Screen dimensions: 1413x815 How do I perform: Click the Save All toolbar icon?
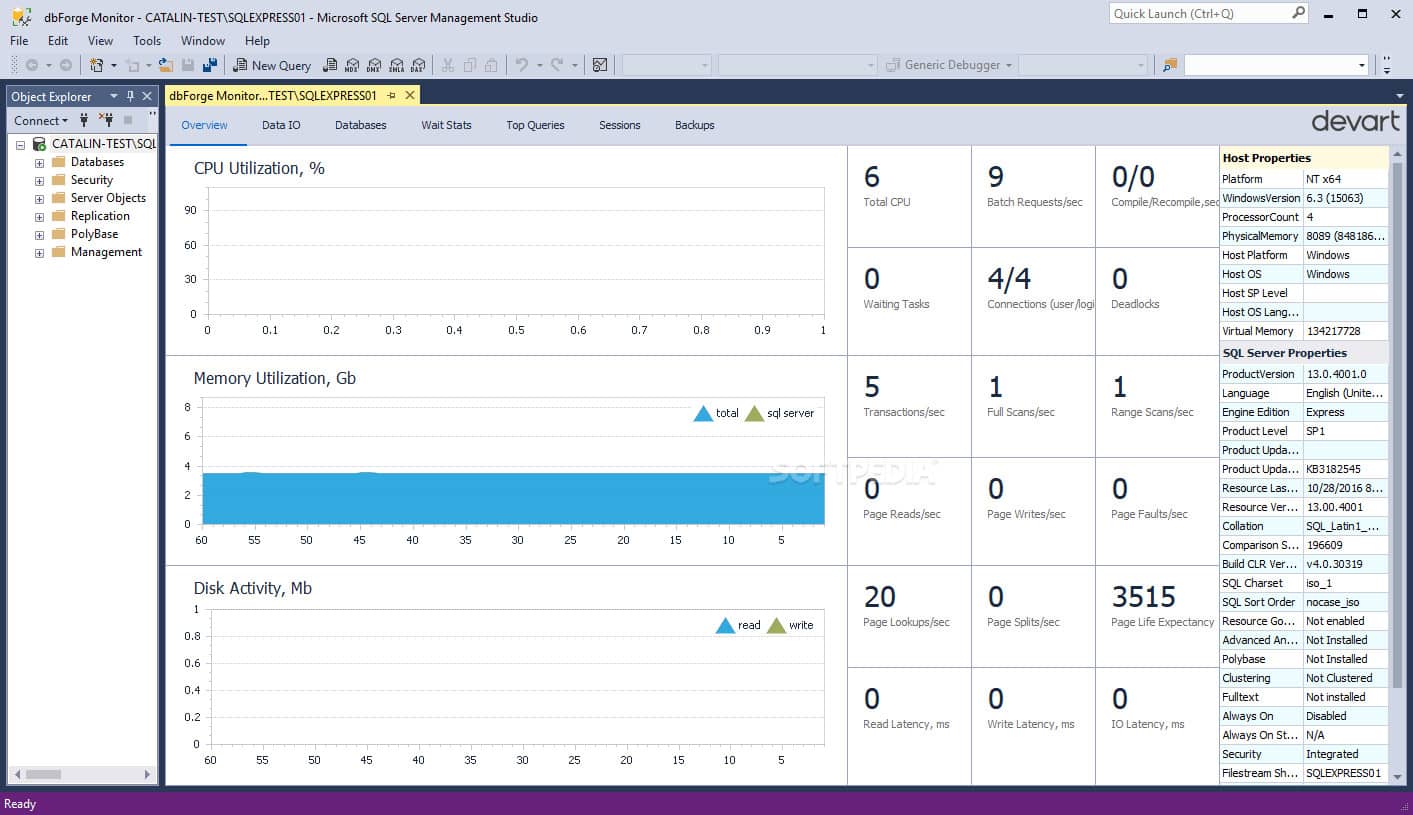point(210,65)
